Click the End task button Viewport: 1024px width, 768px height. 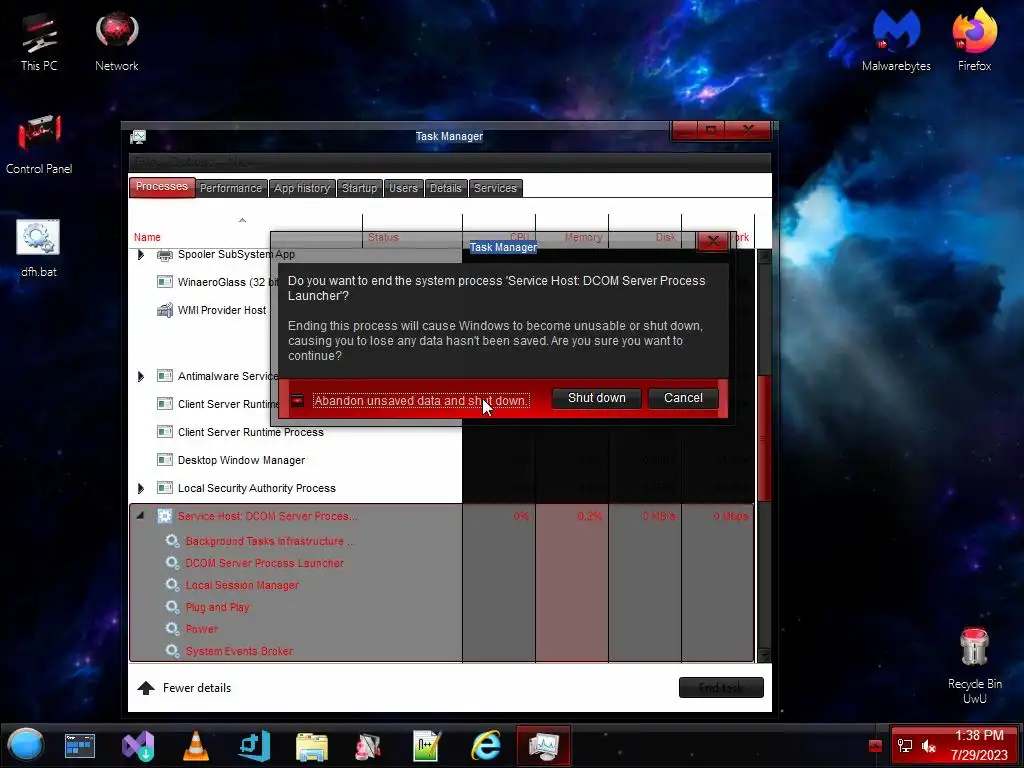721,688
